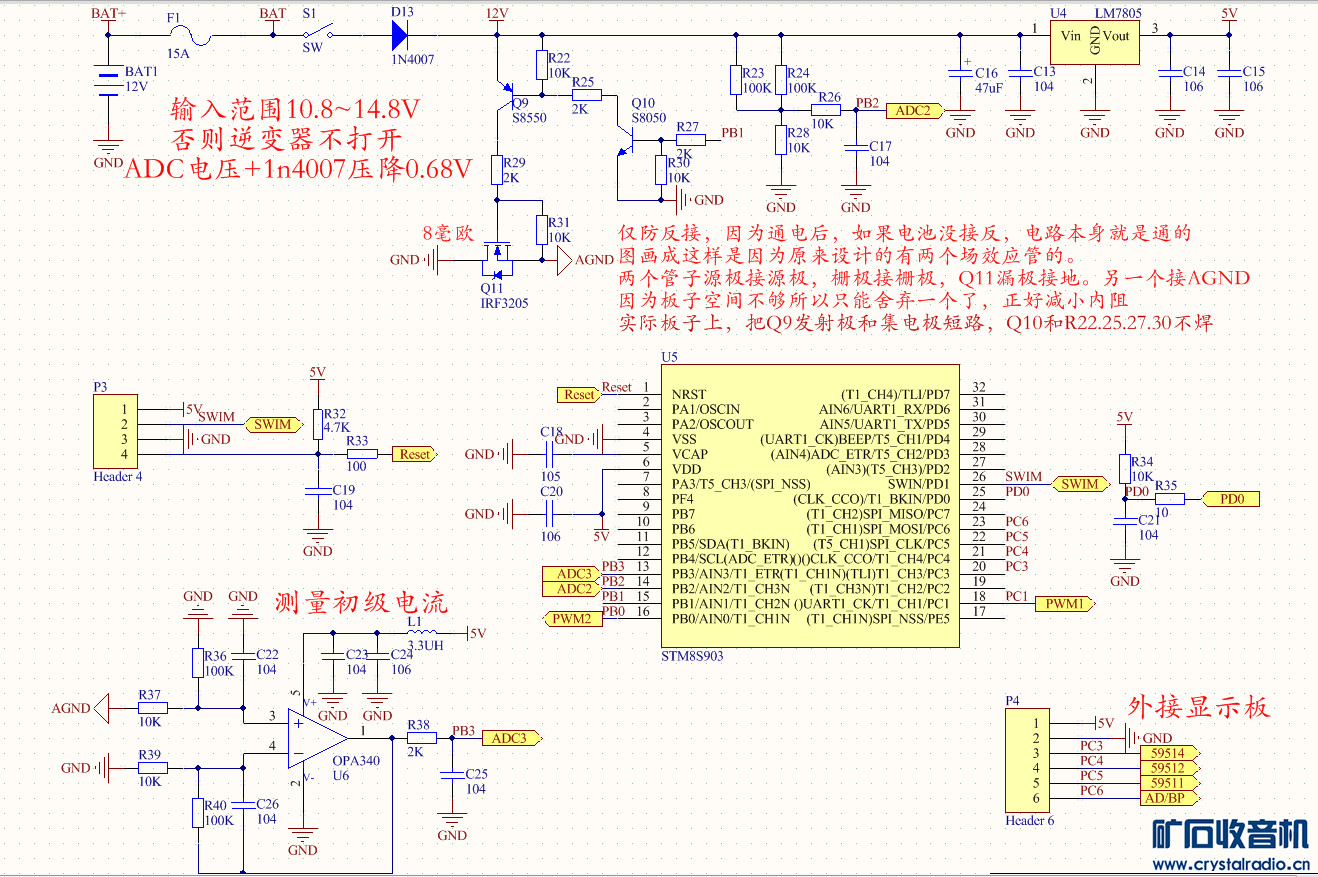Select the '8毫欧' annotation
This screenshot has width=1318, height=877.
pyautogui.click(x=447, y=233)
